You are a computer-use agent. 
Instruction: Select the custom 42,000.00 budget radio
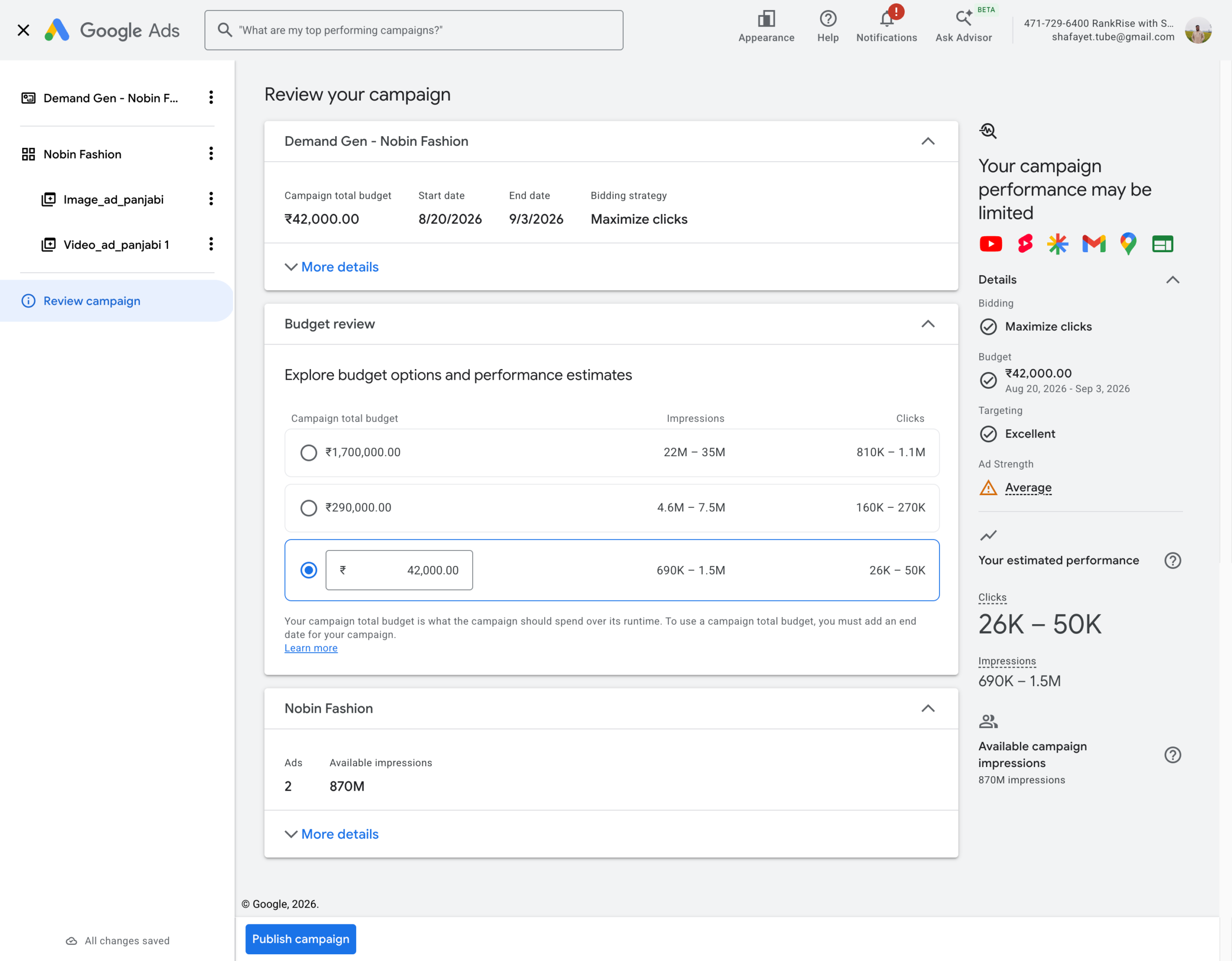(308, 571)
